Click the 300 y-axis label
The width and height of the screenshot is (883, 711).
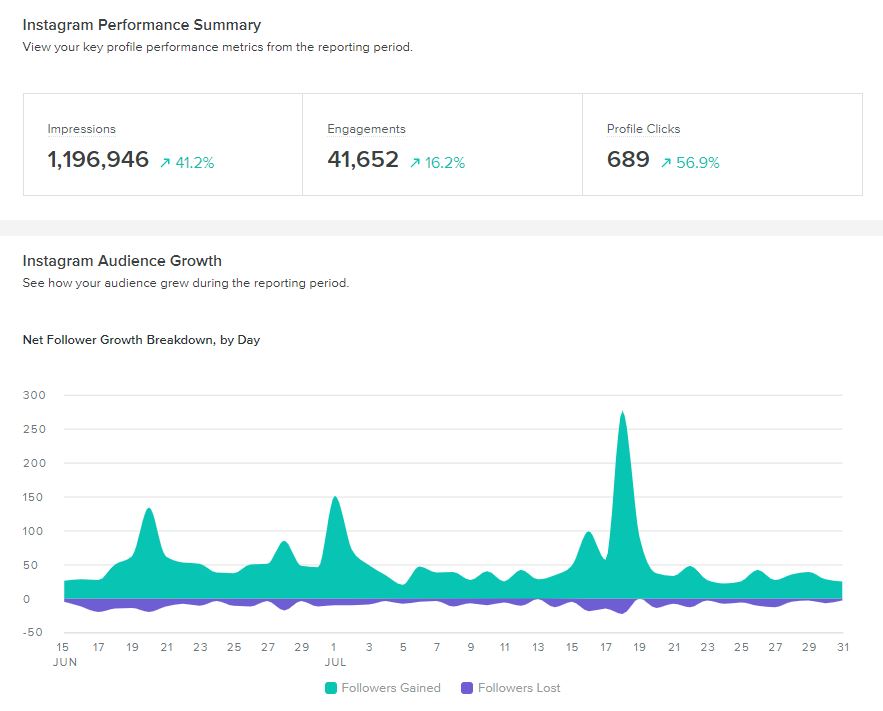[x=34, y=395]
